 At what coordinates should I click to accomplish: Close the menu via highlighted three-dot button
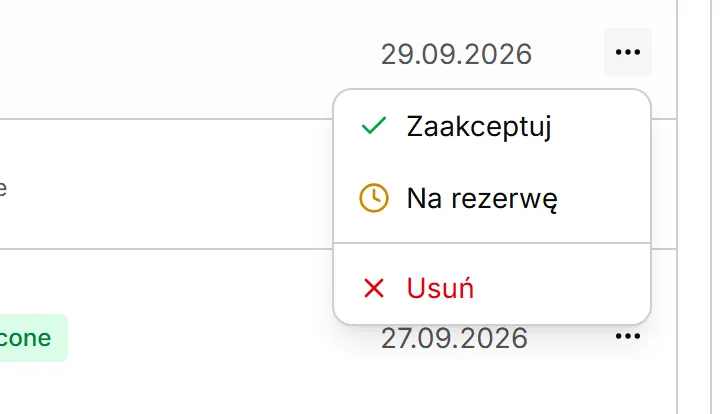tap(628, 52)
